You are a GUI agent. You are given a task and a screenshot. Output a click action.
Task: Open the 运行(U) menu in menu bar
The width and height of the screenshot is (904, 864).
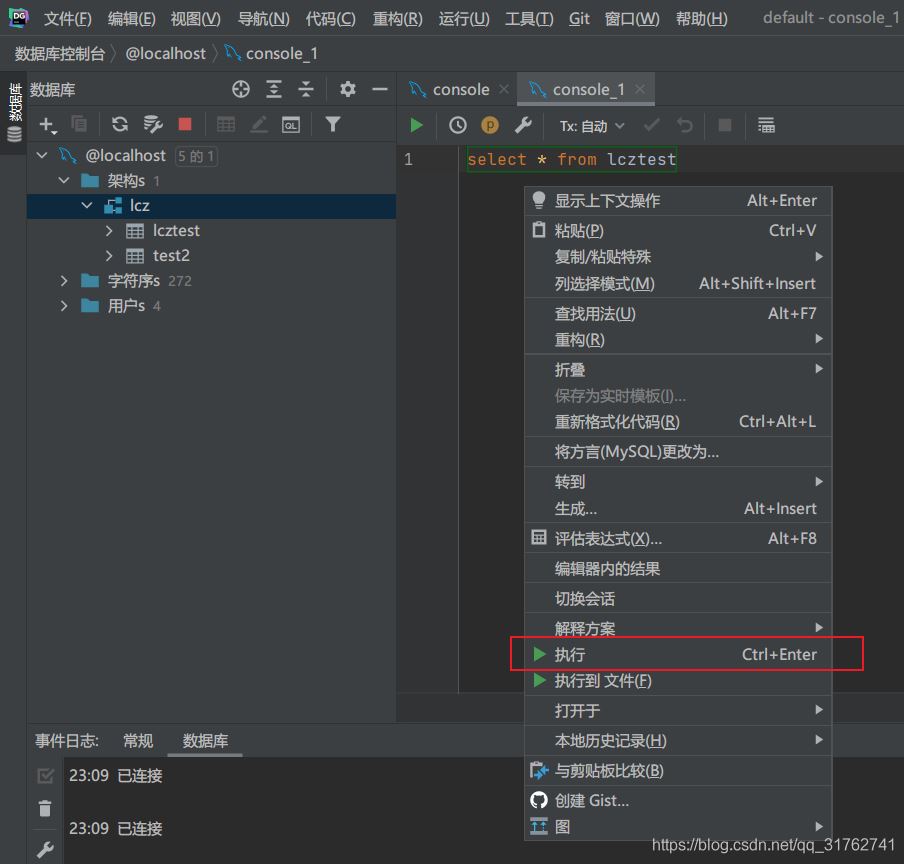(464, 19)
